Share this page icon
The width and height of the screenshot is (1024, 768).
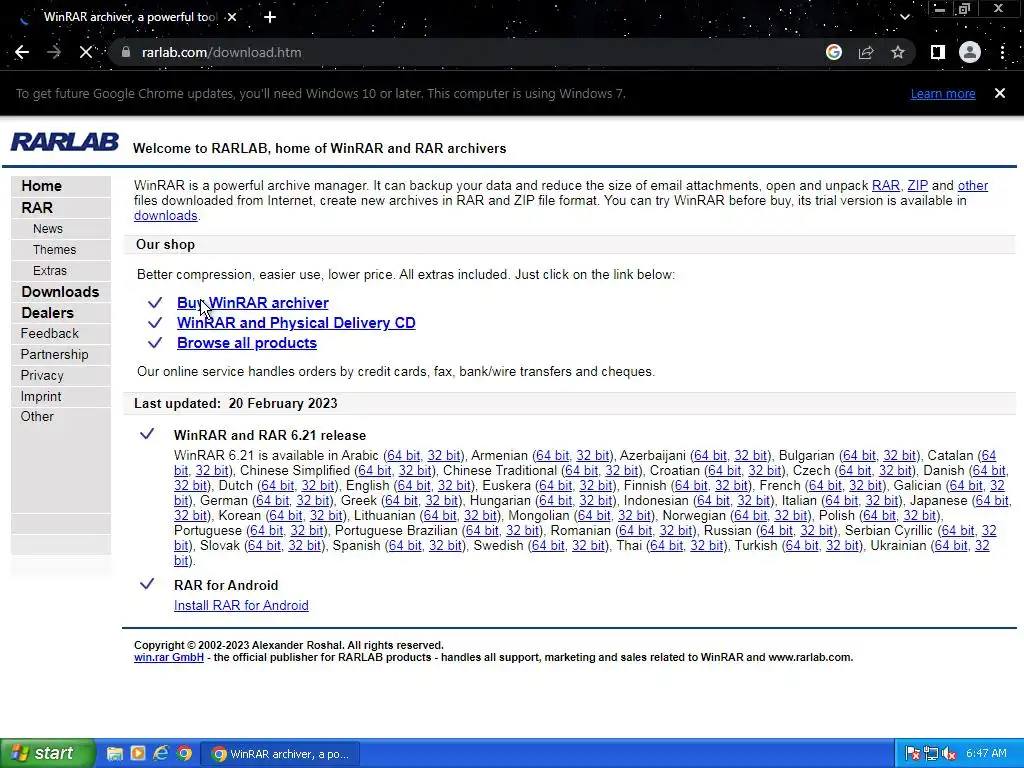(x=866, y=52)
